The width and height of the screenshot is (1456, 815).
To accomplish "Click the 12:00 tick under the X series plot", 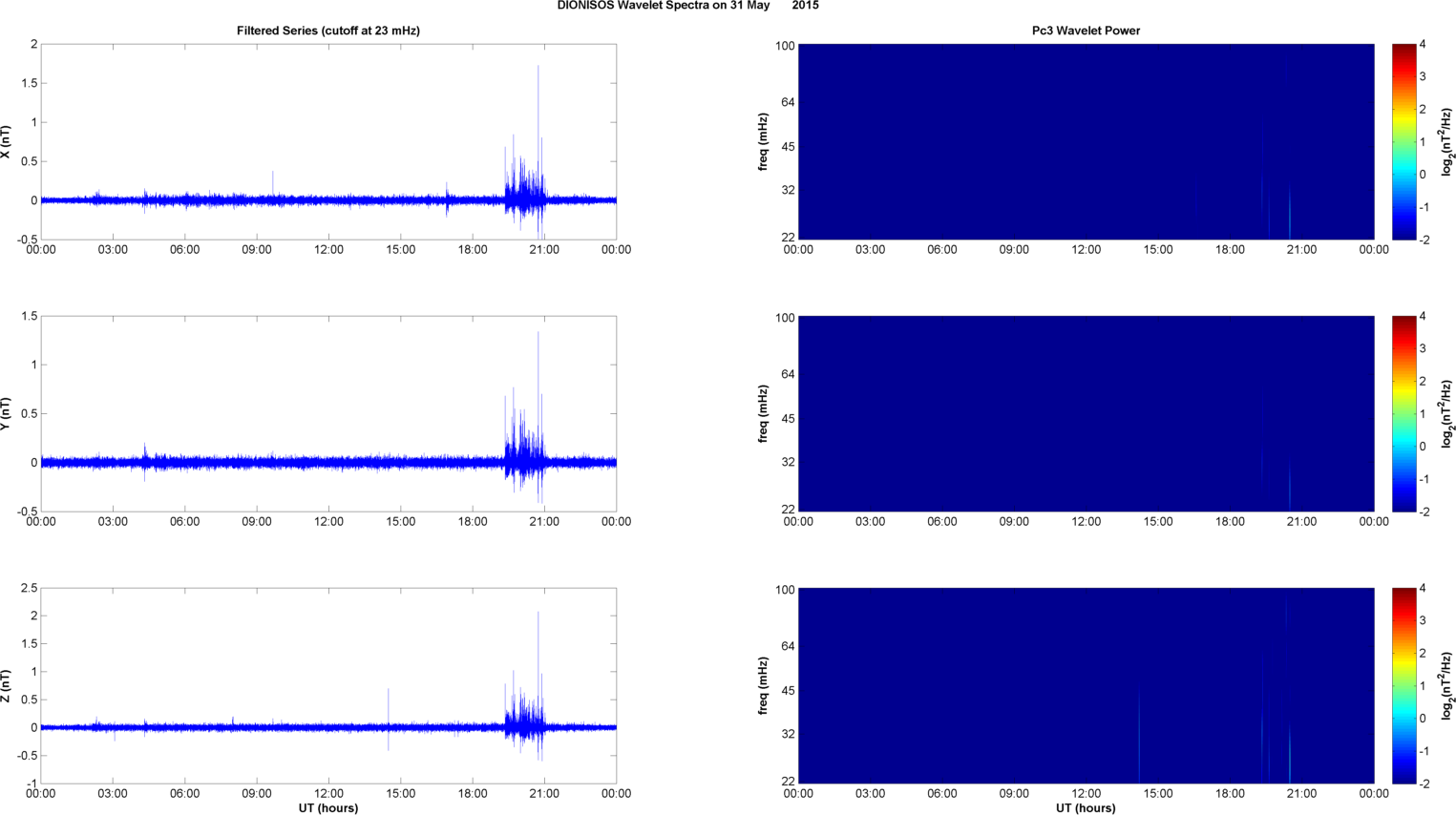I will pyautogui.click(x=328, y=250).
